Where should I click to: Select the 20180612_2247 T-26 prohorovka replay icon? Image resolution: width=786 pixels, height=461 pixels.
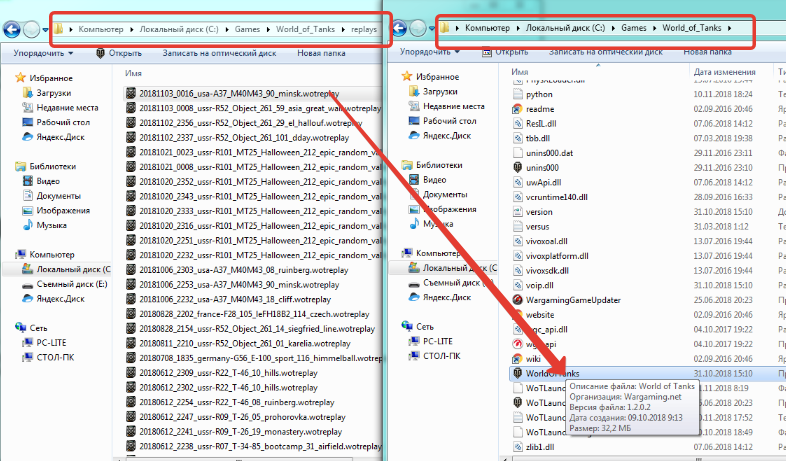[131, 416]
